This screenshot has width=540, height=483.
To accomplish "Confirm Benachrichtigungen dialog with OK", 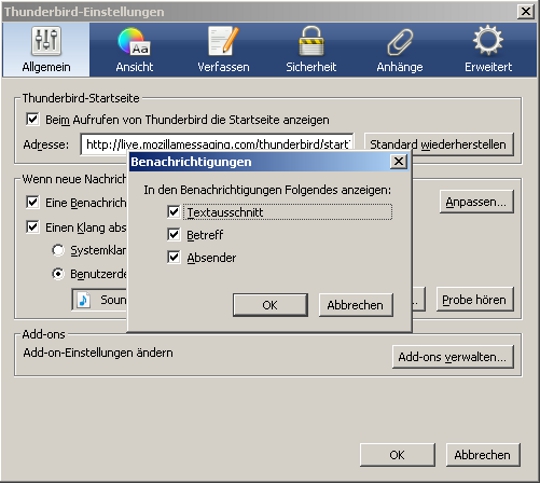I will 270,305.
